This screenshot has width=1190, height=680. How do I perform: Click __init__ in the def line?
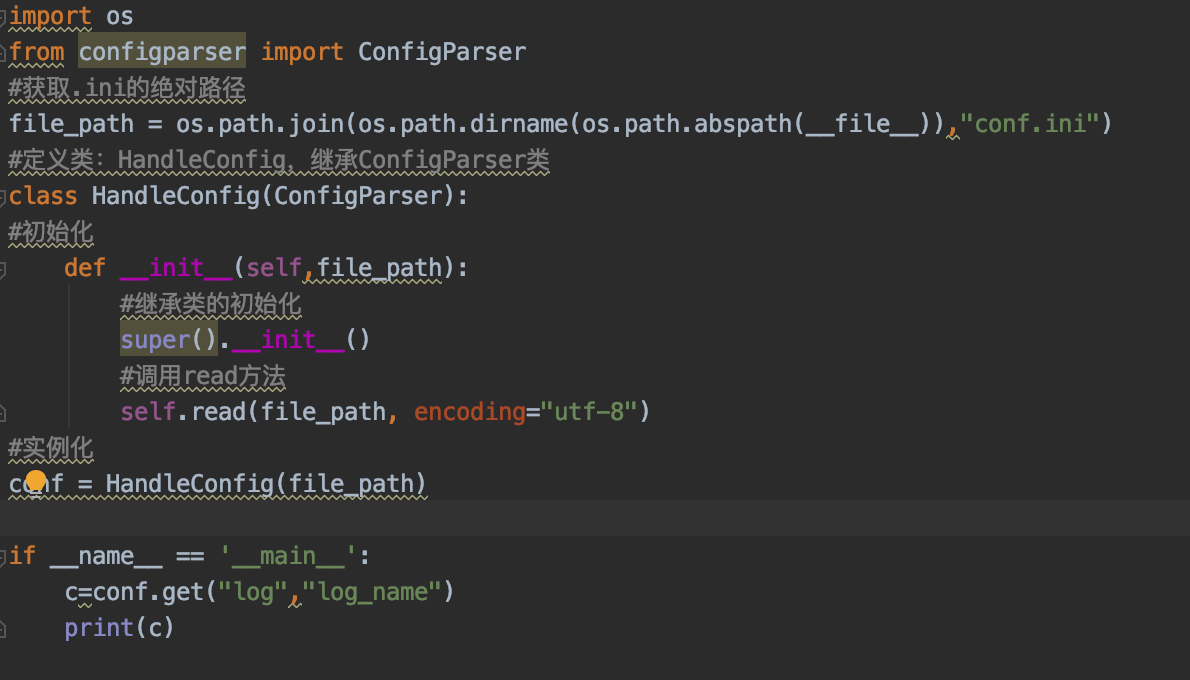(x=176, y=268)
